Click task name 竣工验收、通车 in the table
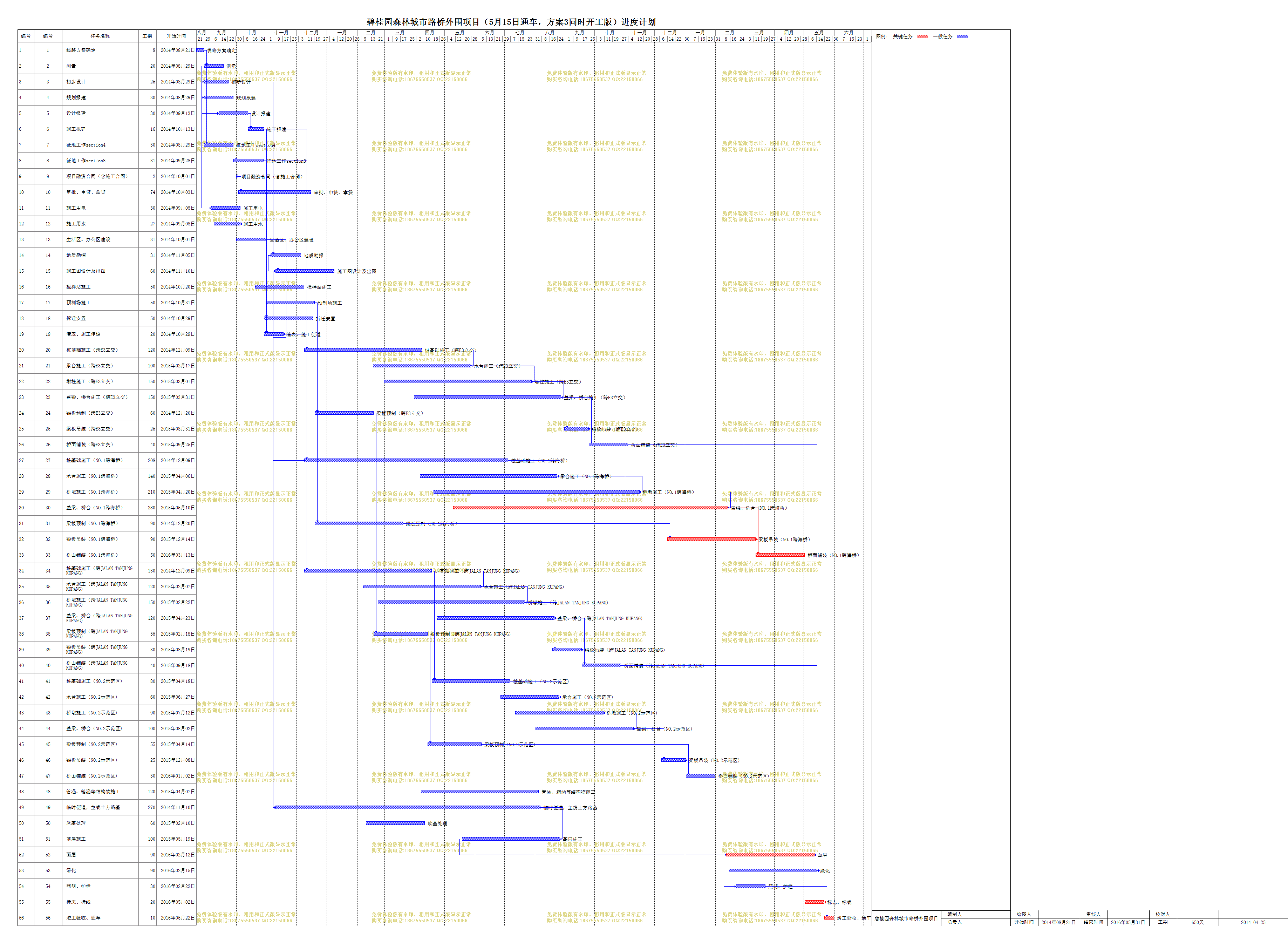The height and width of the screenshot is (943, 1288). pos(83,918)
